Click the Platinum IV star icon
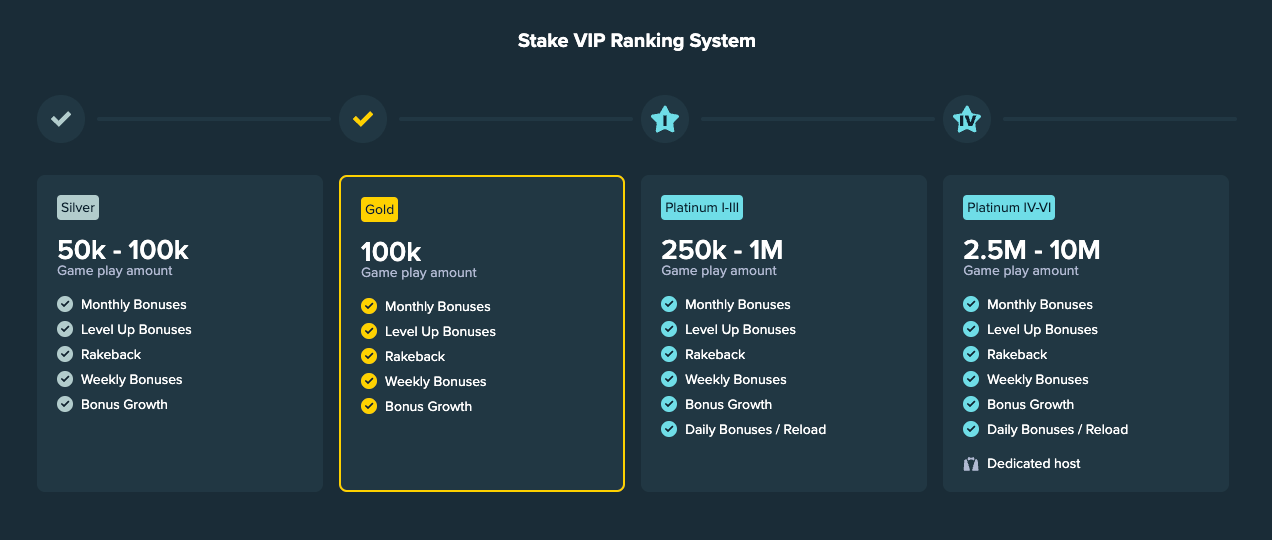Image resolution: width=1272 pixels, height=540 pixels. click(967, 119)
